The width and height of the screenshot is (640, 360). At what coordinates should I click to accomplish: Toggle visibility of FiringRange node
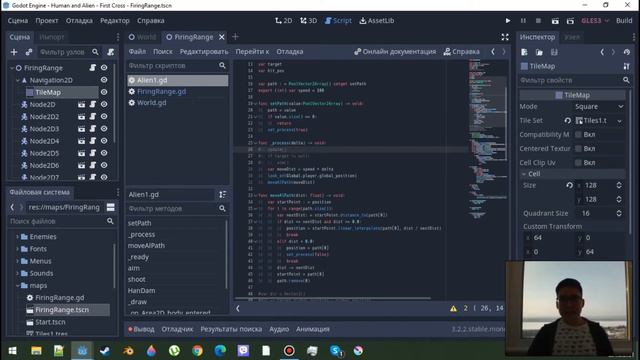pyautogui.click(x=104, y=68)
